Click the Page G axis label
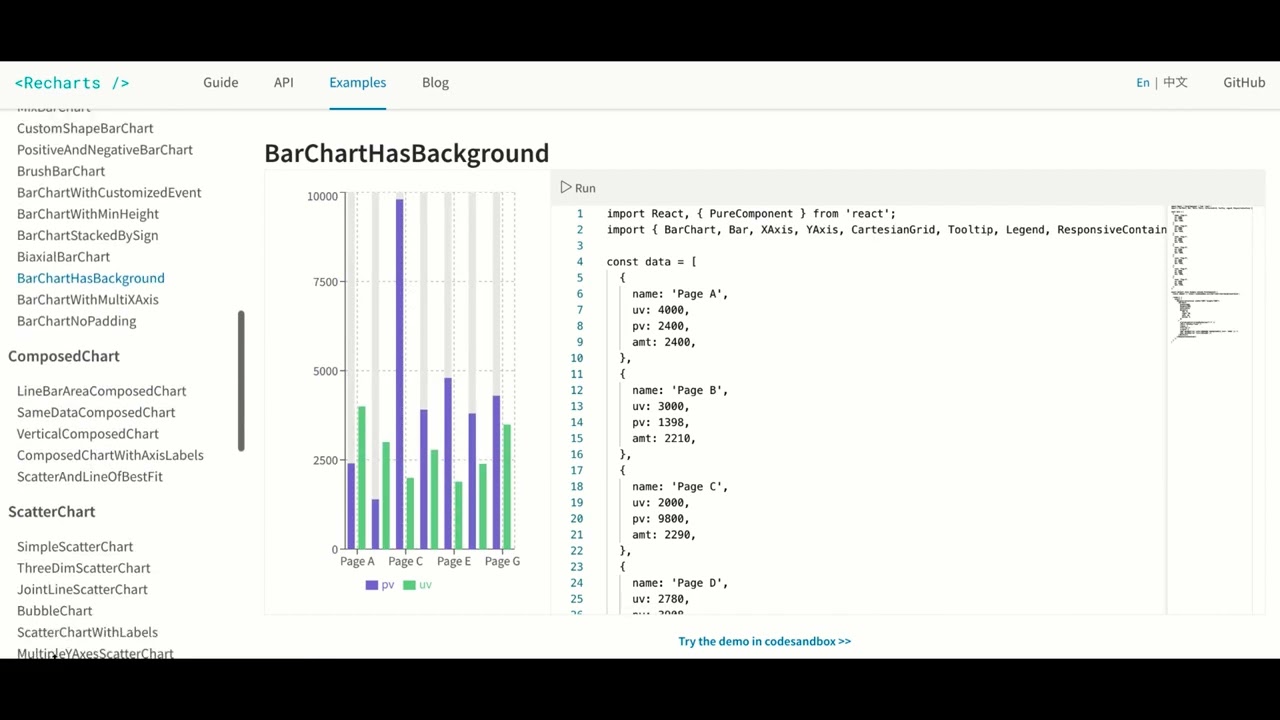The height and width of the screenshot is (720, 1280). (x=502, y=561)
